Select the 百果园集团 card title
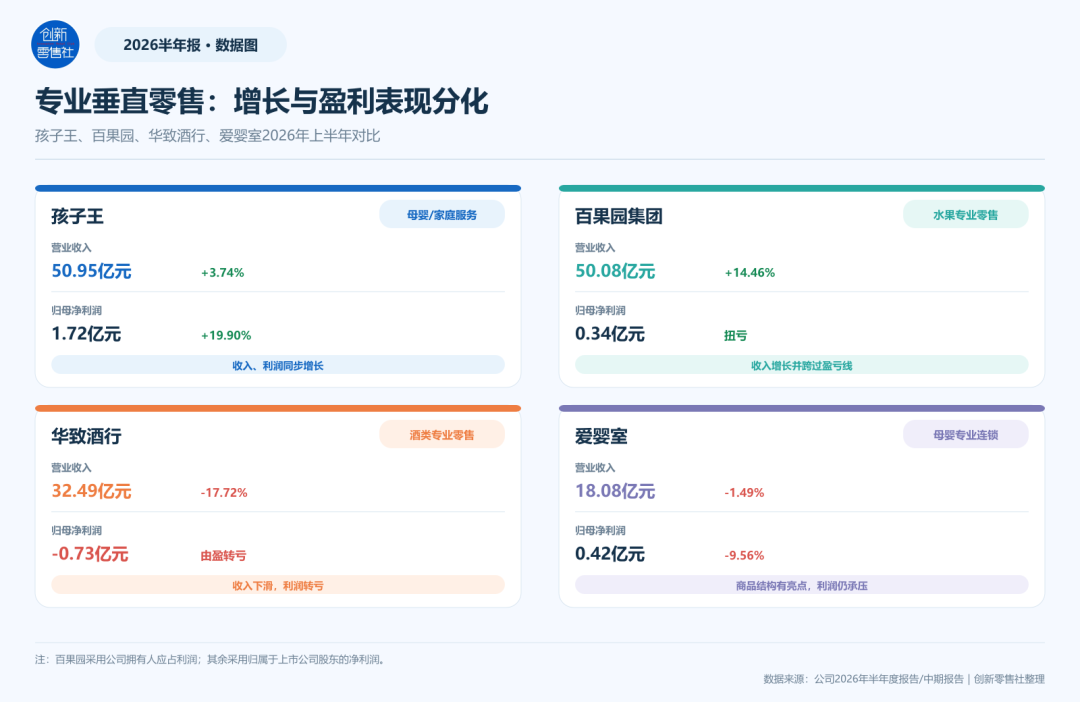1080x702 pixels. (x=619, y=216)
